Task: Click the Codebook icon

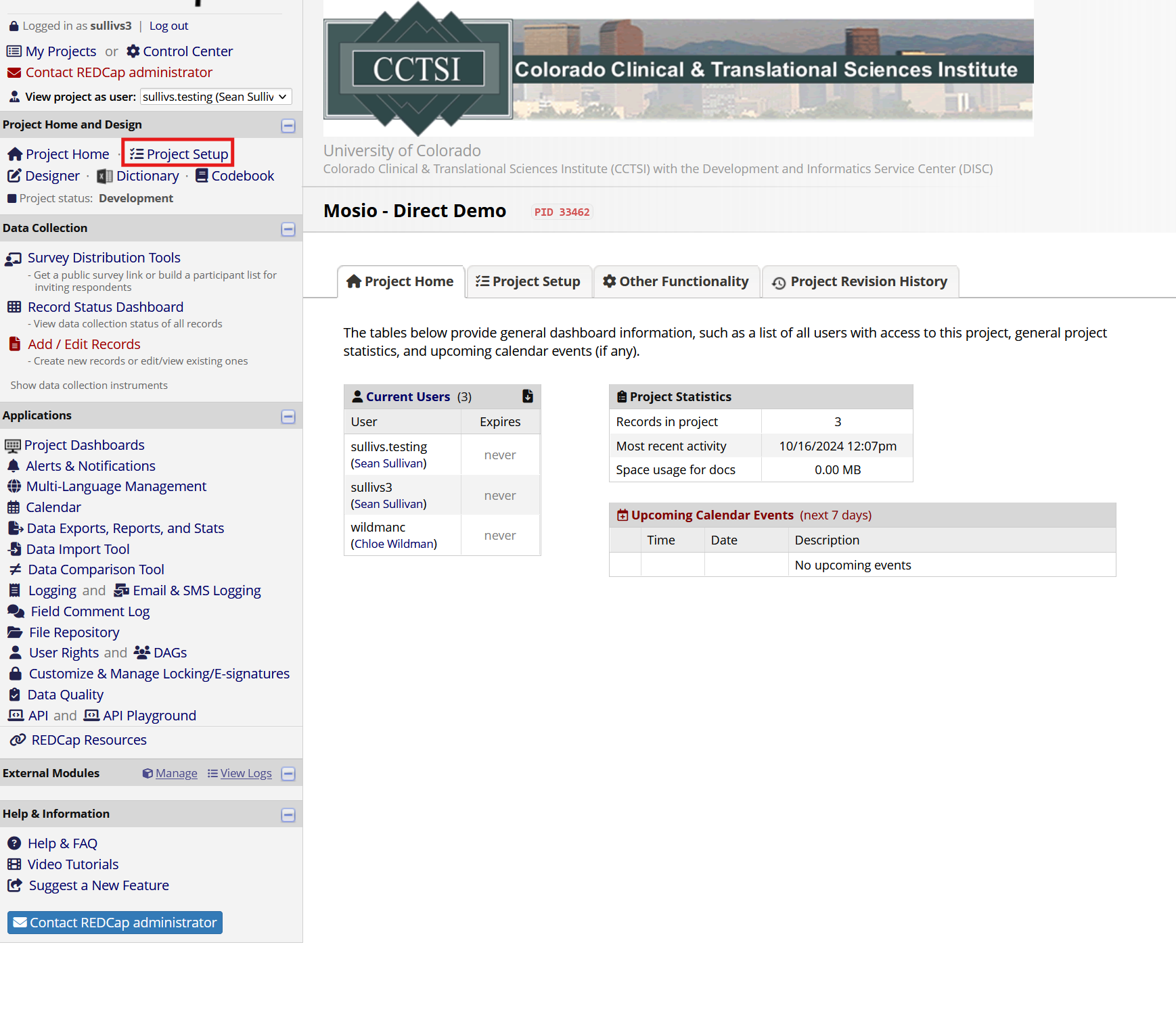Action: (202, 176)
